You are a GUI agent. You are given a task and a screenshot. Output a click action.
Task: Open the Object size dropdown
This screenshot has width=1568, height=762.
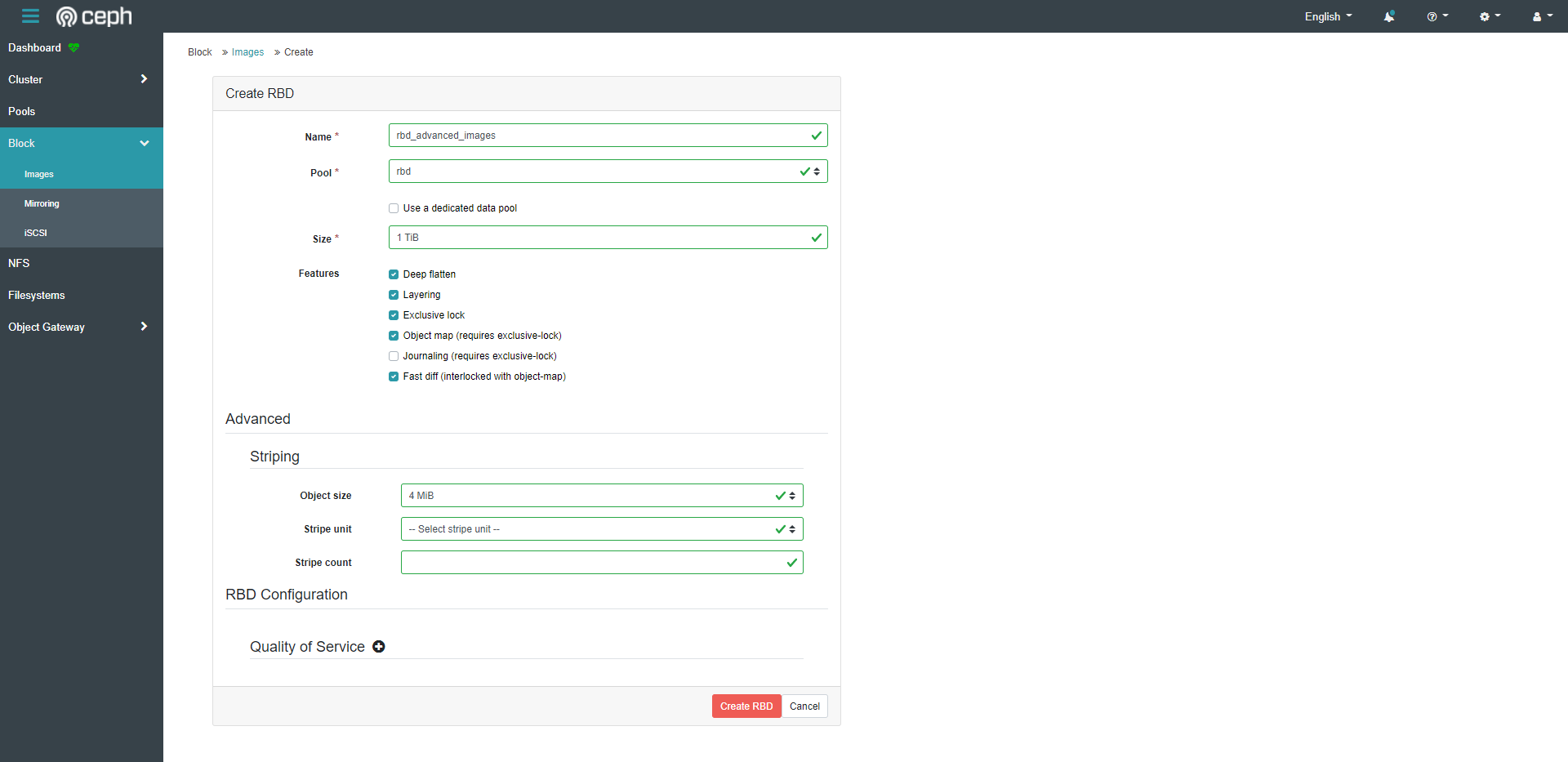602,496
